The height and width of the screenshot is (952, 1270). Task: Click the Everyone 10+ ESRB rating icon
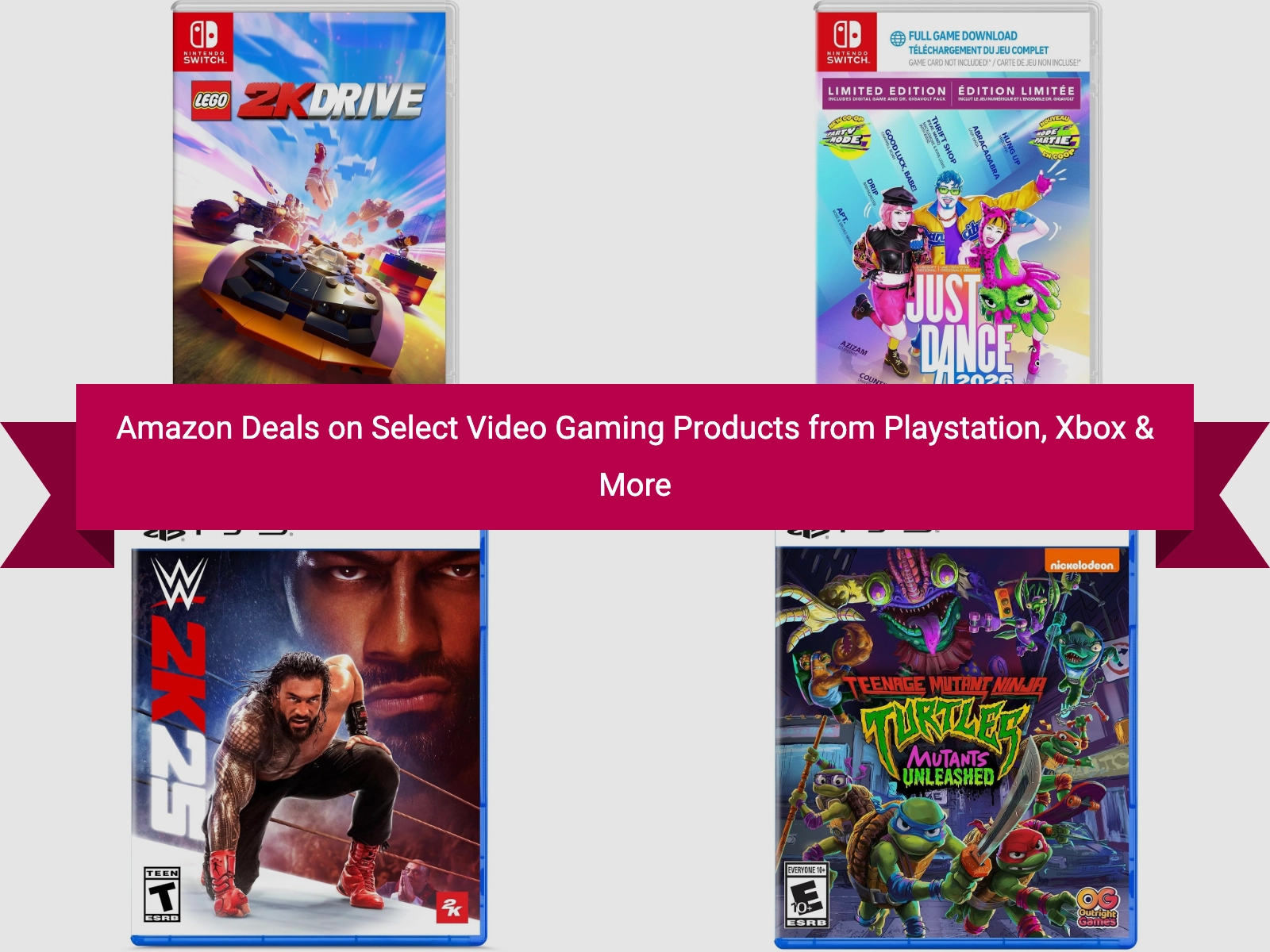pos(806,895)
